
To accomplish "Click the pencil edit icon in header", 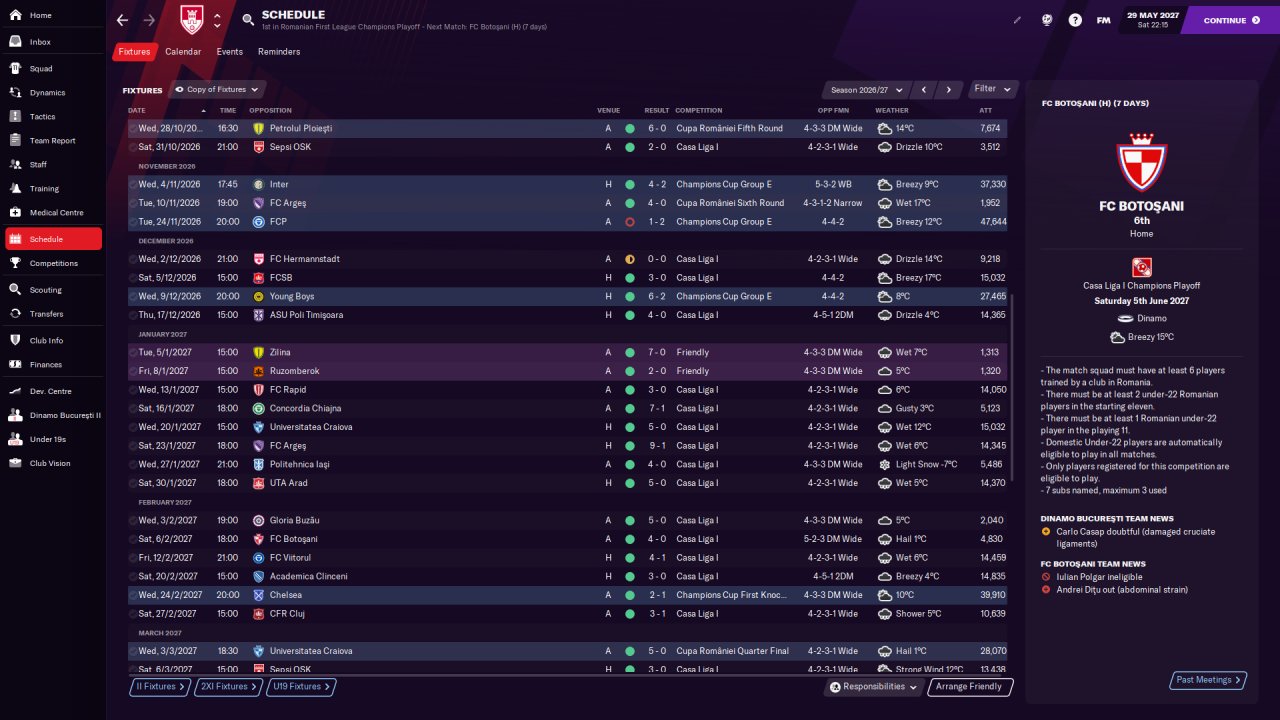I will coord(1018,20).
